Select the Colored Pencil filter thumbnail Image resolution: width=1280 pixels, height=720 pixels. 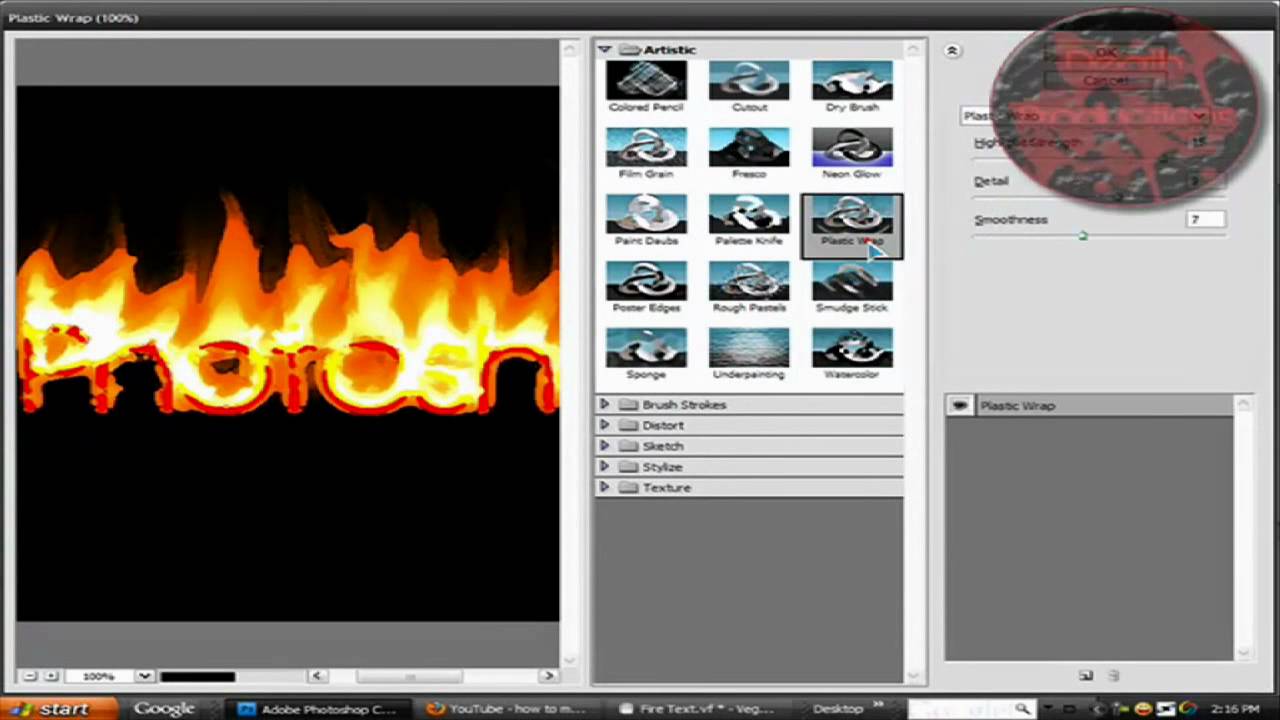[x=646, y=87]
